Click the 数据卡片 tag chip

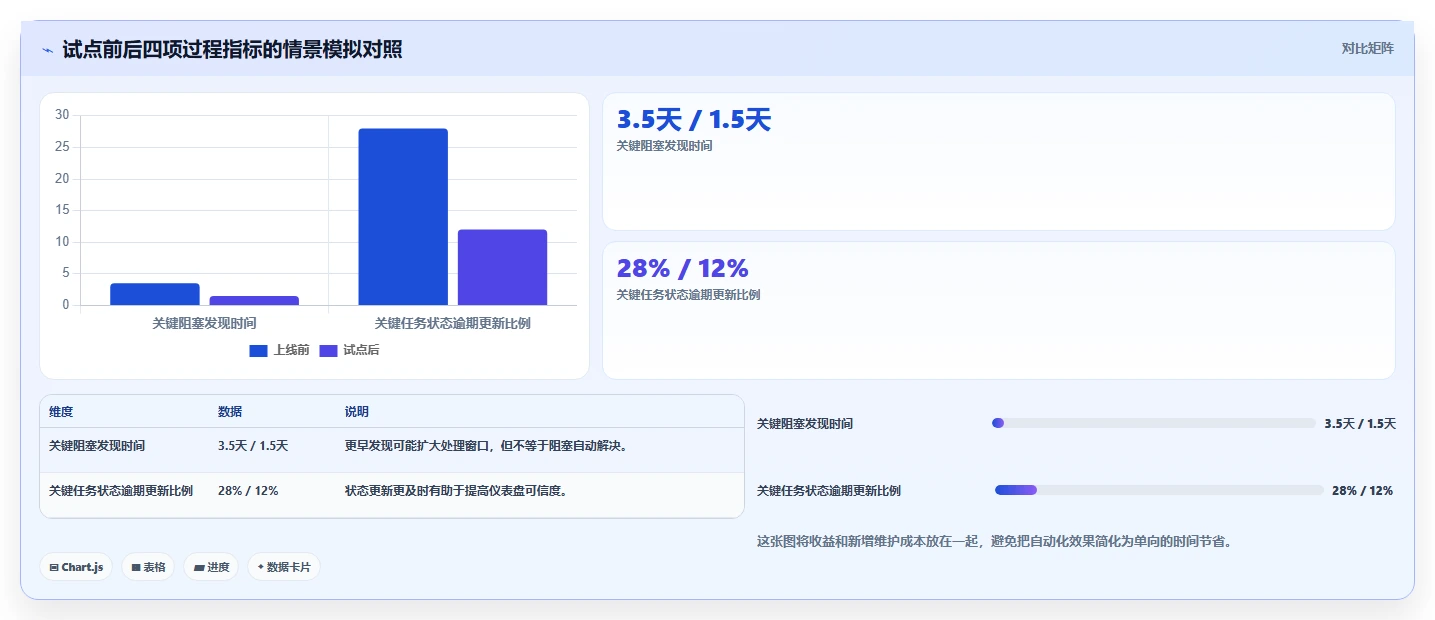[x=284, y=567]
